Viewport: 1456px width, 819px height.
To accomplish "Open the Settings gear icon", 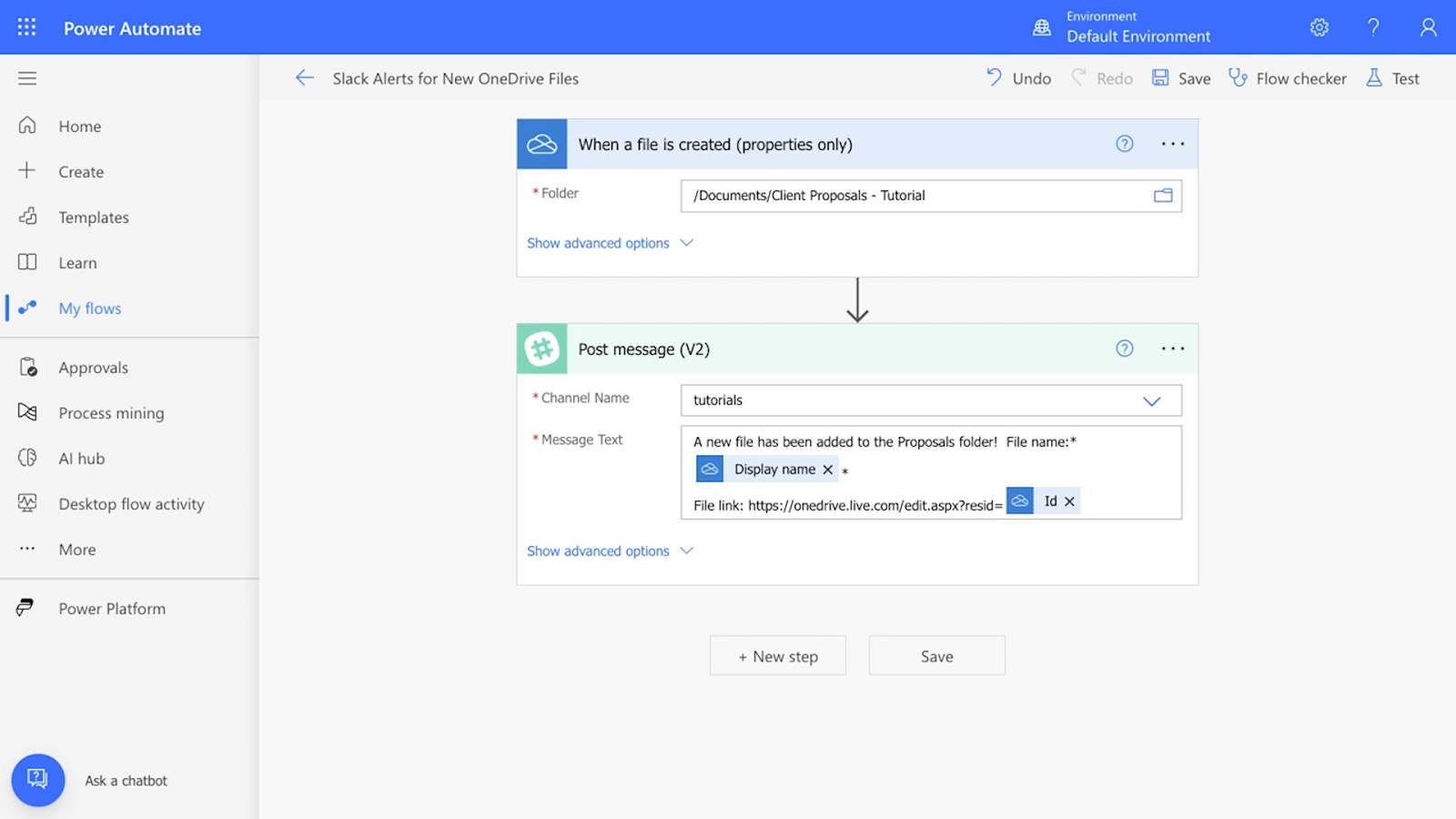I will (x=1319, y=27).
